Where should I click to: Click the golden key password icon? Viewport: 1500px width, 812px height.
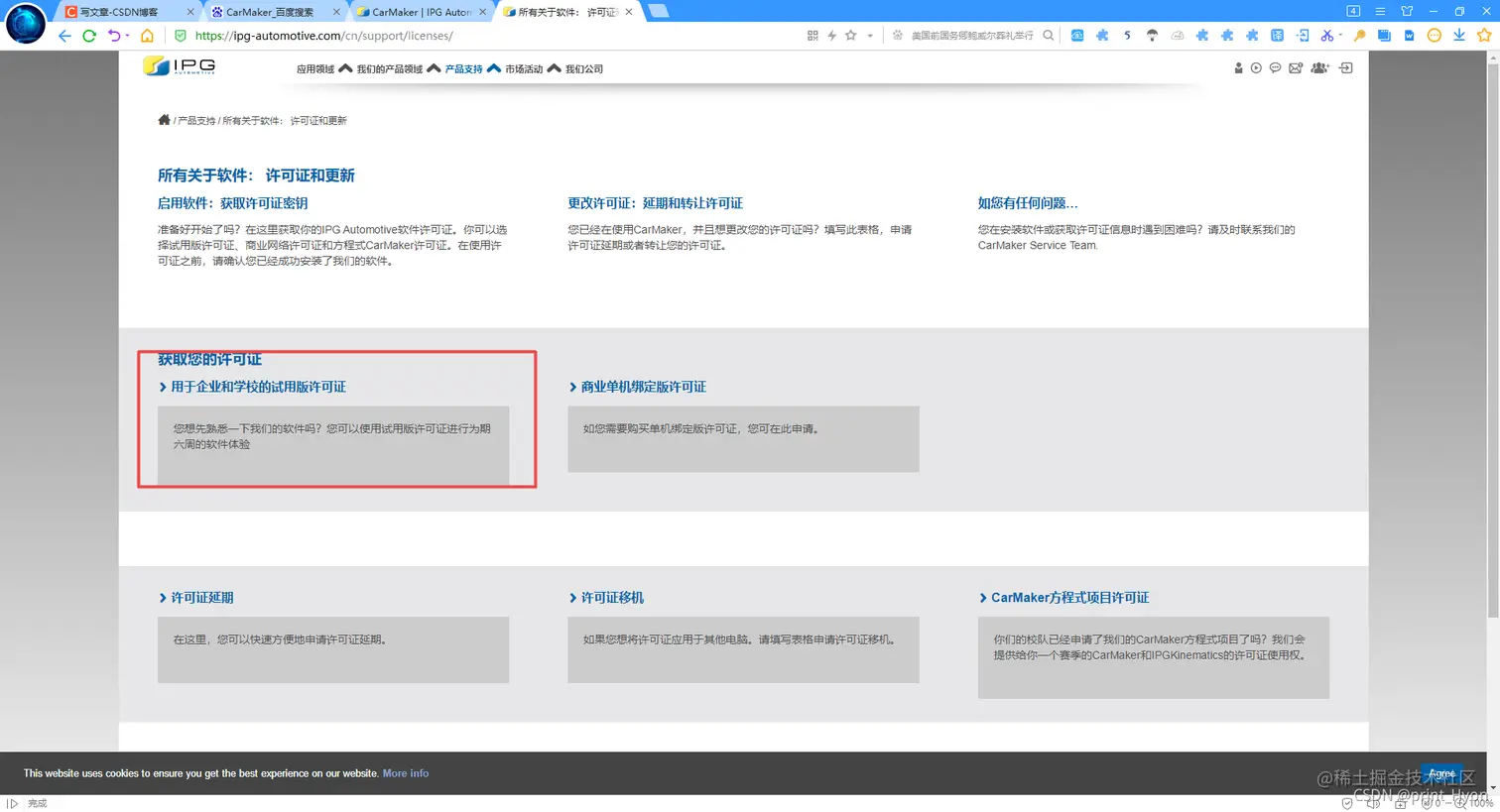[x=1359, y=36]
